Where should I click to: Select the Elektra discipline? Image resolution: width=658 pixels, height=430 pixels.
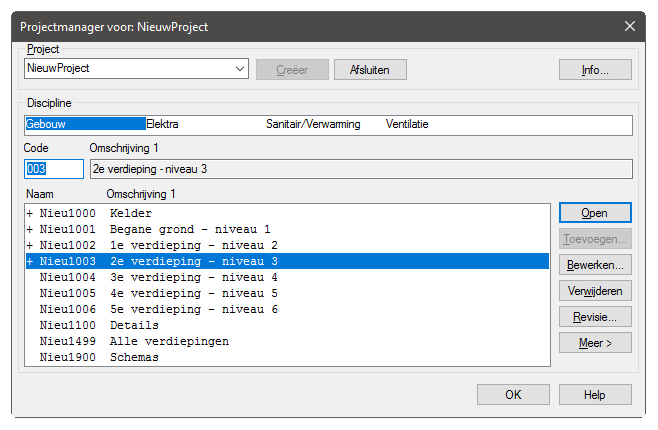pyautogui.click(x=163, y=125)
